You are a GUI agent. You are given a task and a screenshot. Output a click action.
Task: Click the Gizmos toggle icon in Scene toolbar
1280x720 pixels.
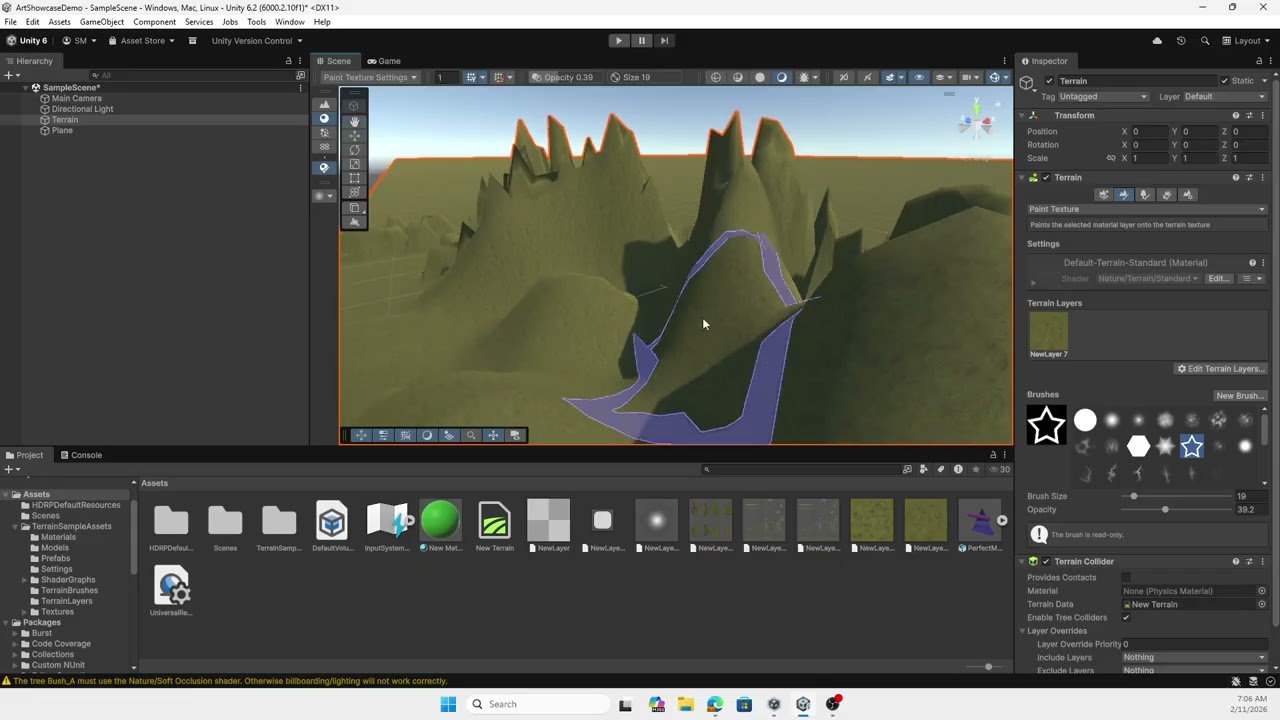(x=994, y=77)
